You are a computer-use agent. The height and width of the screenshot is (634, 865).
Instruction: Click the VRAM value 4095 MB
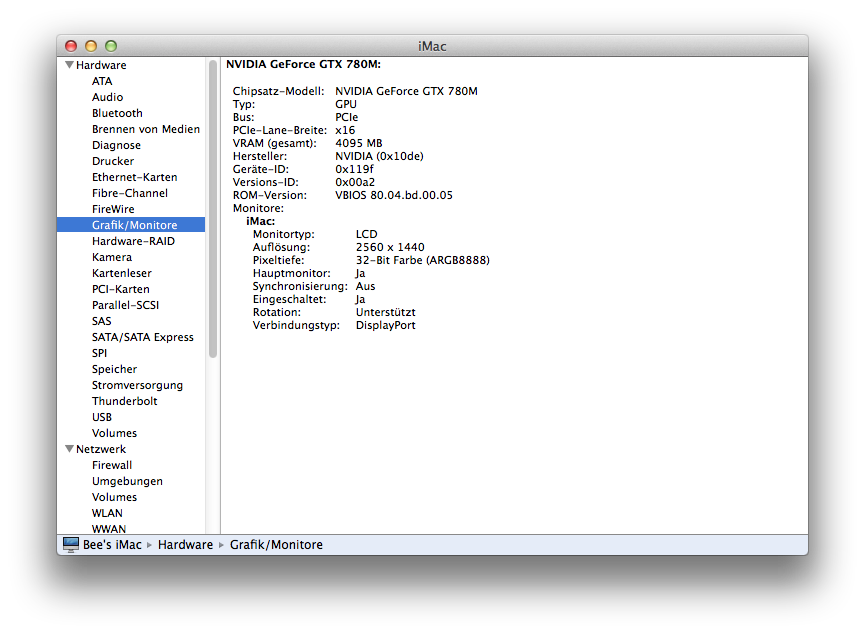(359, 143)
